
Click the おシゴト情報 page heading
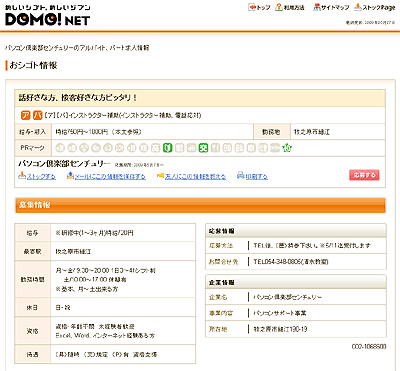click(33, 65)
